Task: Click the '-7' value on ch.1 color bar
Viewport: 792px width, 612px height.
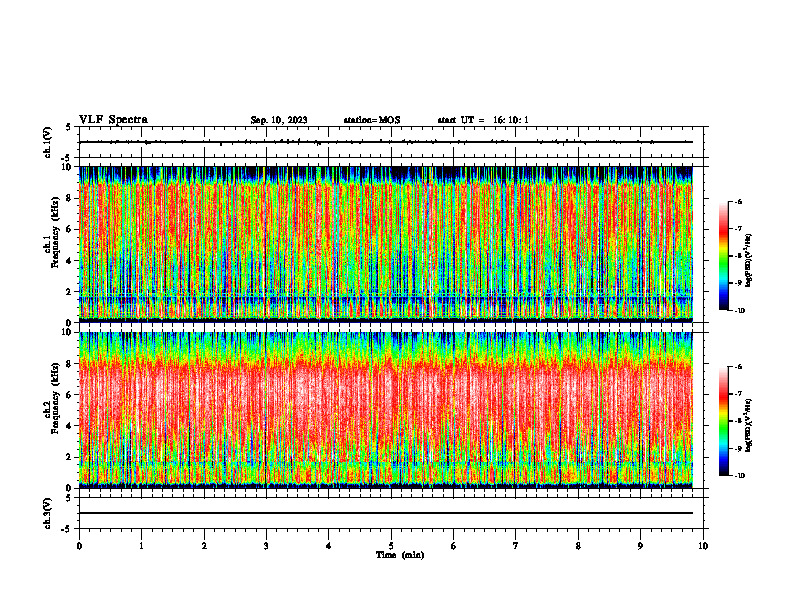Action: pyautogui.click(x=738, y=229)
